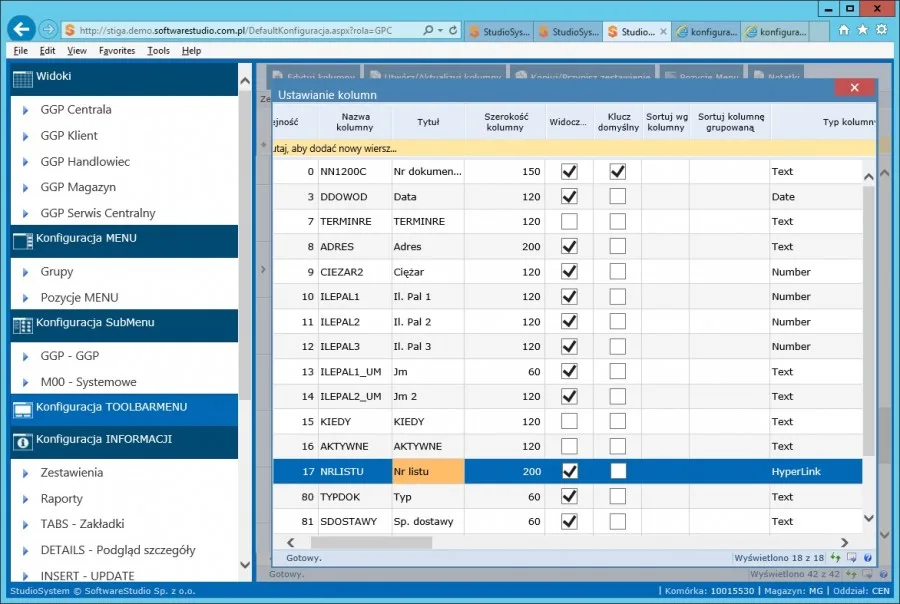Expand the Zestawienia tree arrow

(x=25, y=474)
